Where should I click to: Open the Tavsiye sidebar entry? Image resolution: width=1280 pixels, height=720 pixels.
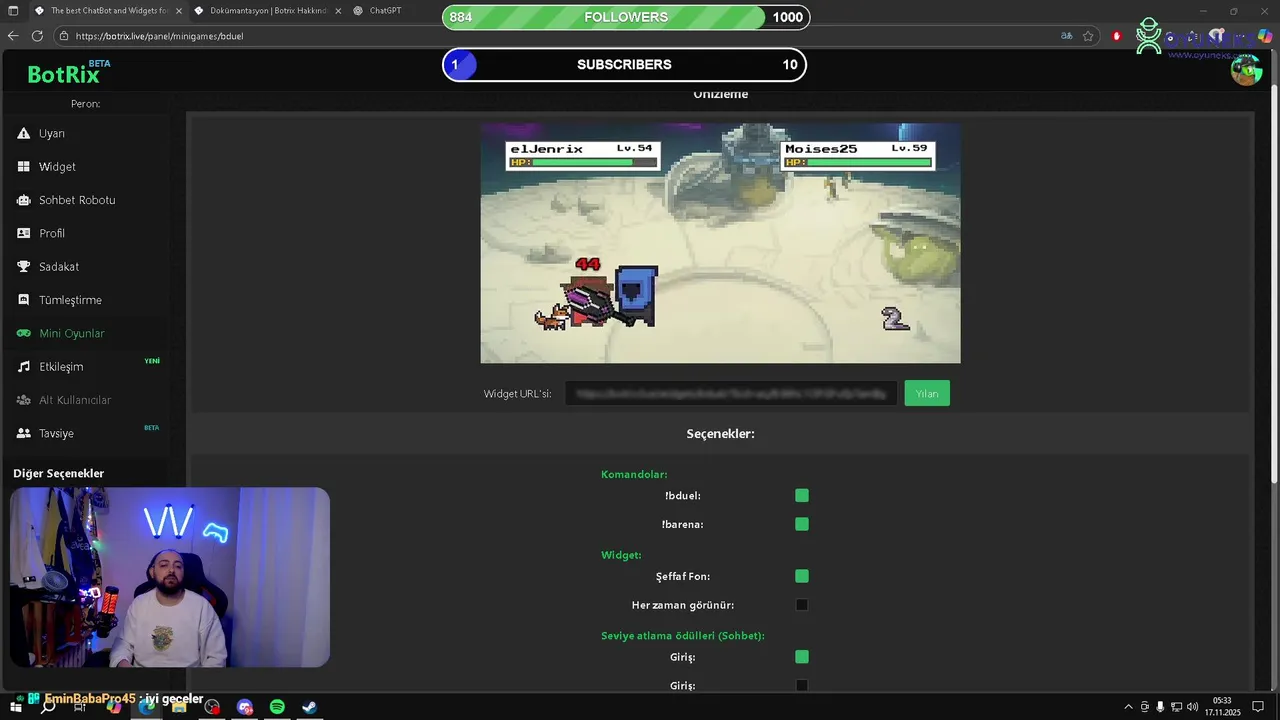[x=56, y=433]
